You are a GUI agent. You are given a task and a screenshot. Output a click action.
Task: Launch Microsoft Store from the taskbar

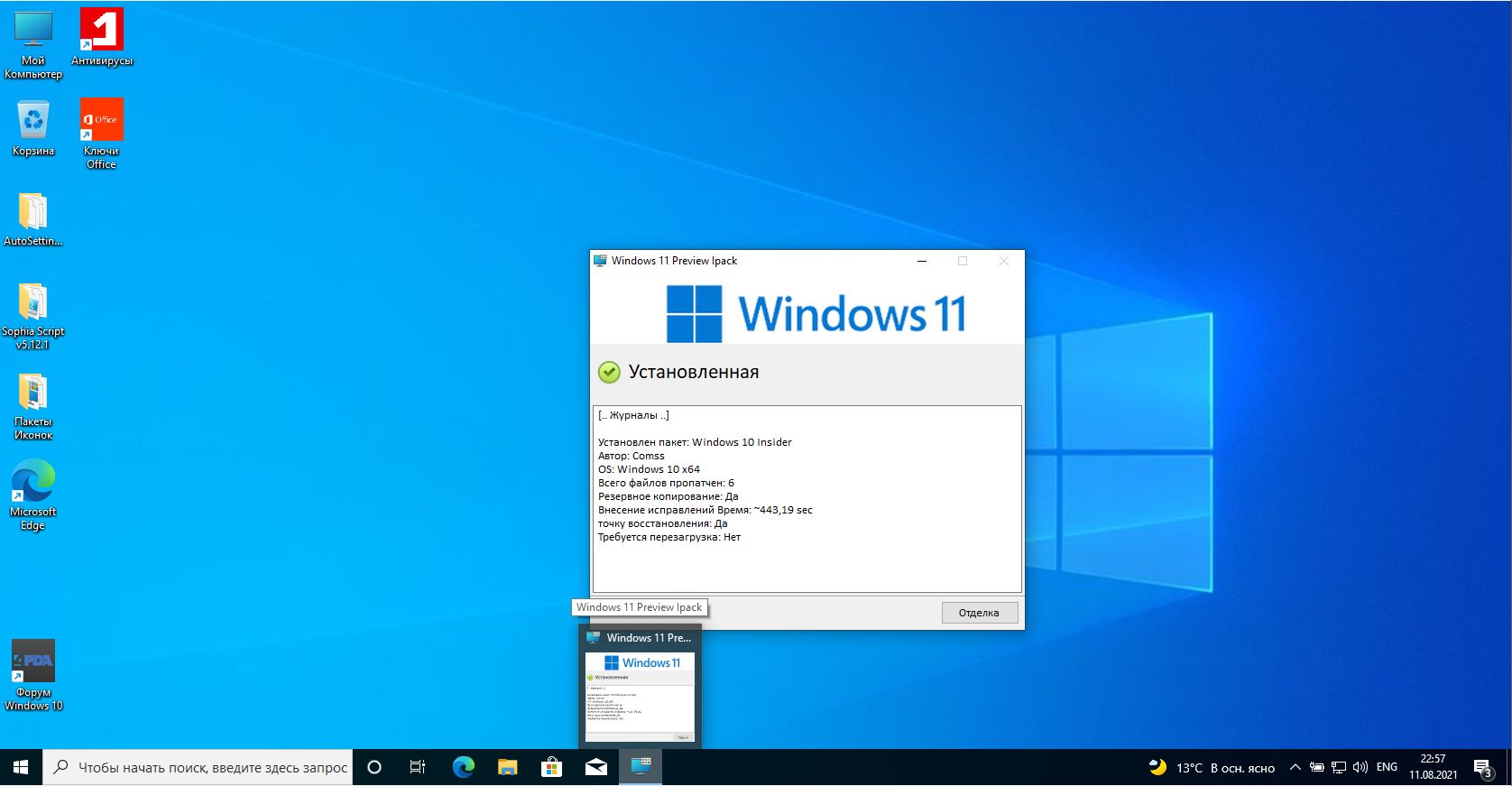pos(551,767)
